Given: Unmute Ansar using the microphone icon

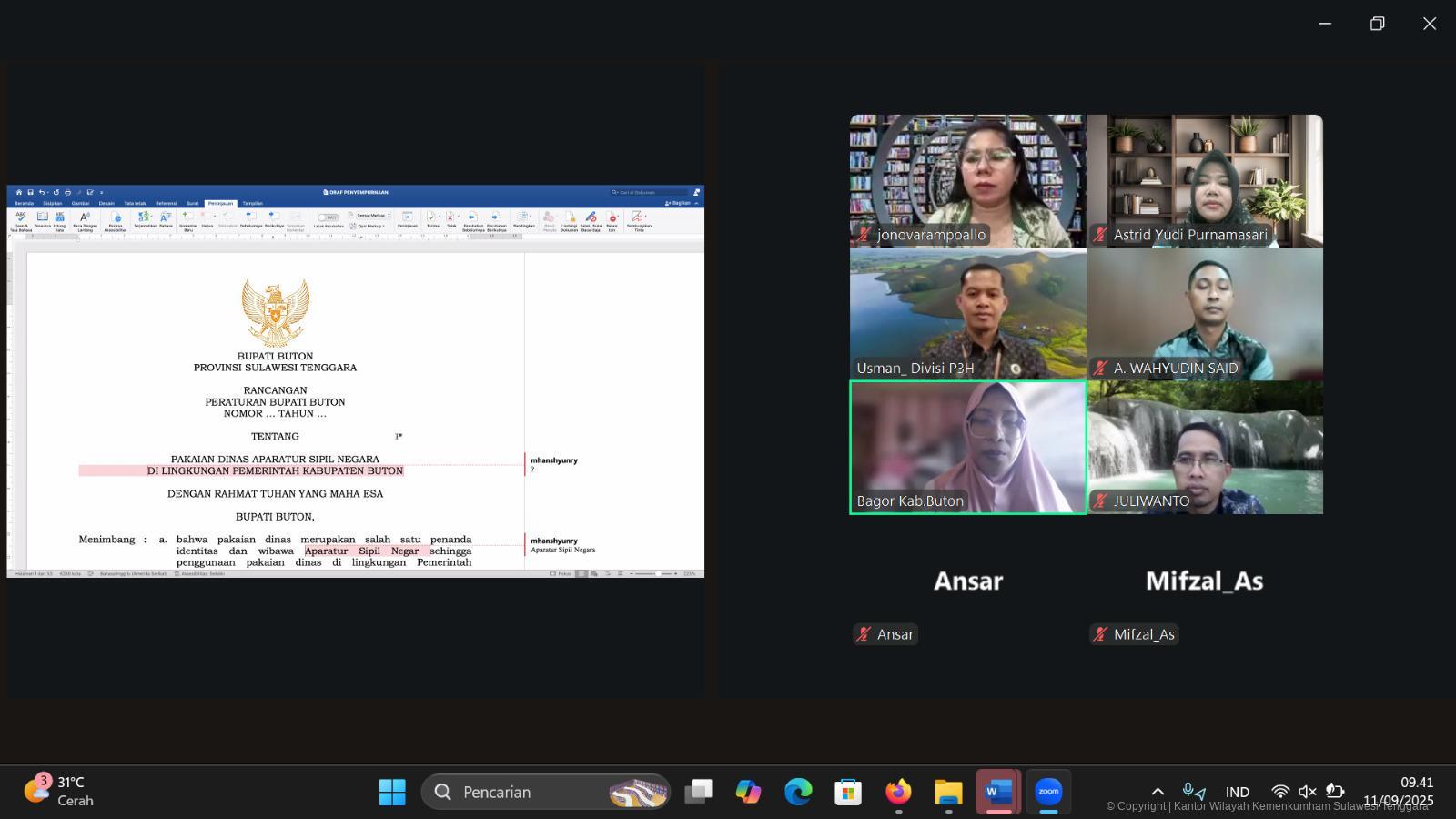Looking at the screenshot, I should [863, 634].
